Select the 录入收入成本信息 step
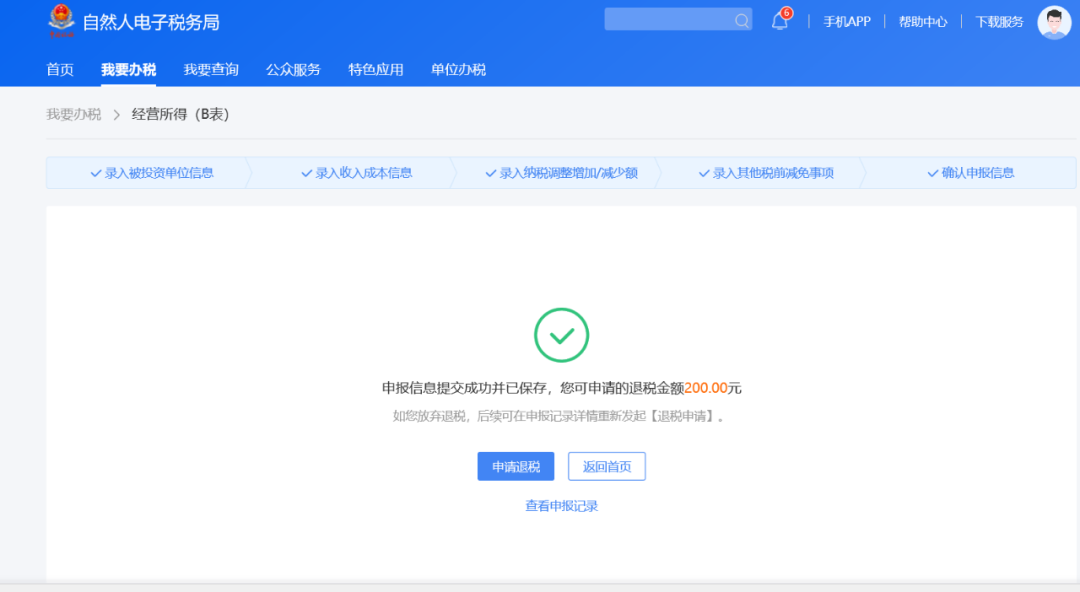This screenshot has width=1080, height=592. coord(360,172)
